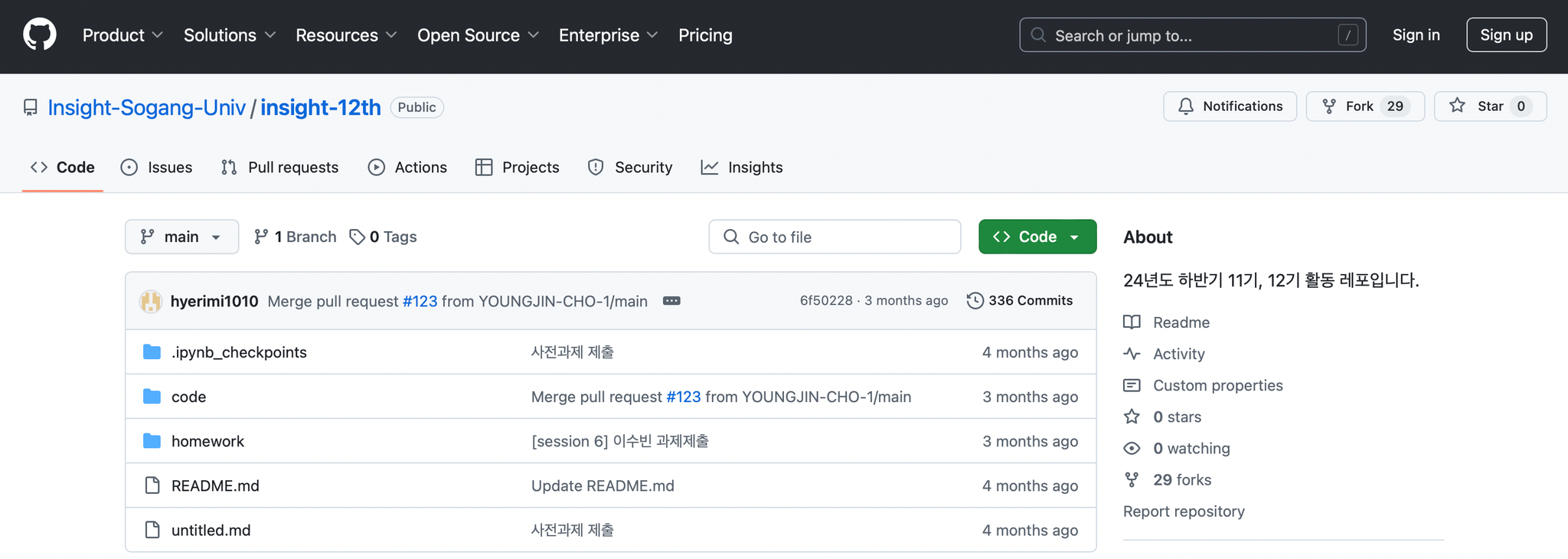Expand the green Code dropdown button

coord(1037,237)
